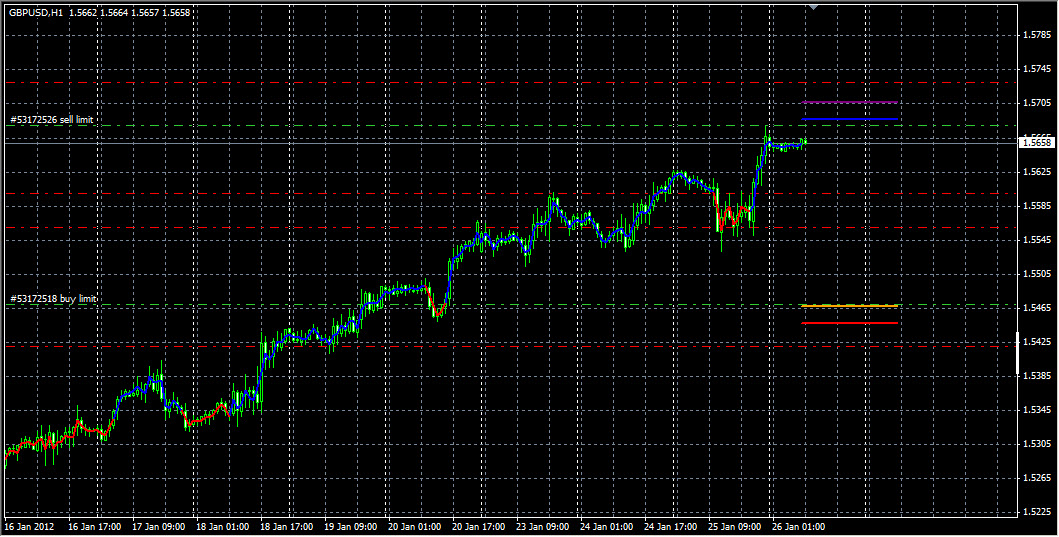
Task: Select the topmost red dash-dot horizontal line
Action: [511, 83]
